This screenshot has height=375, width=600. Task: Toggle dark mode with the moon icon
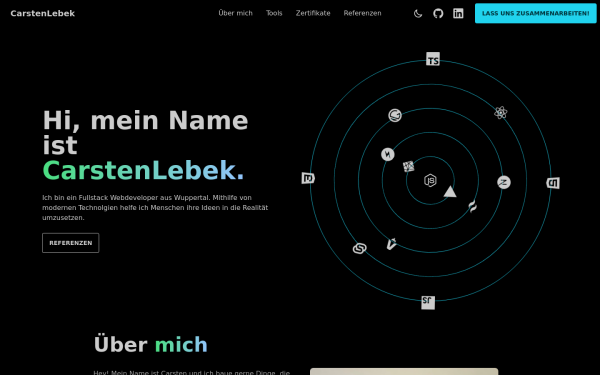(418, 13)
